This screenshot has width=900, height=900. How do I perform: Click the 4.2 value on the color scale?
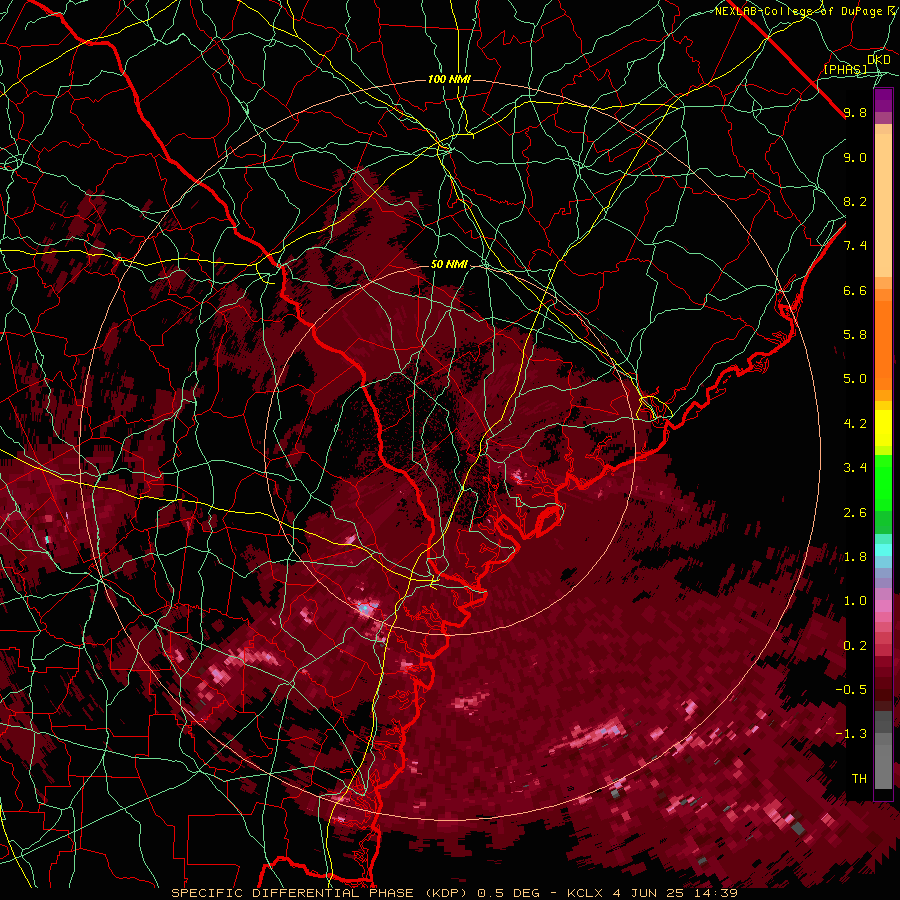pyautogui.click(x=855, y=424)
